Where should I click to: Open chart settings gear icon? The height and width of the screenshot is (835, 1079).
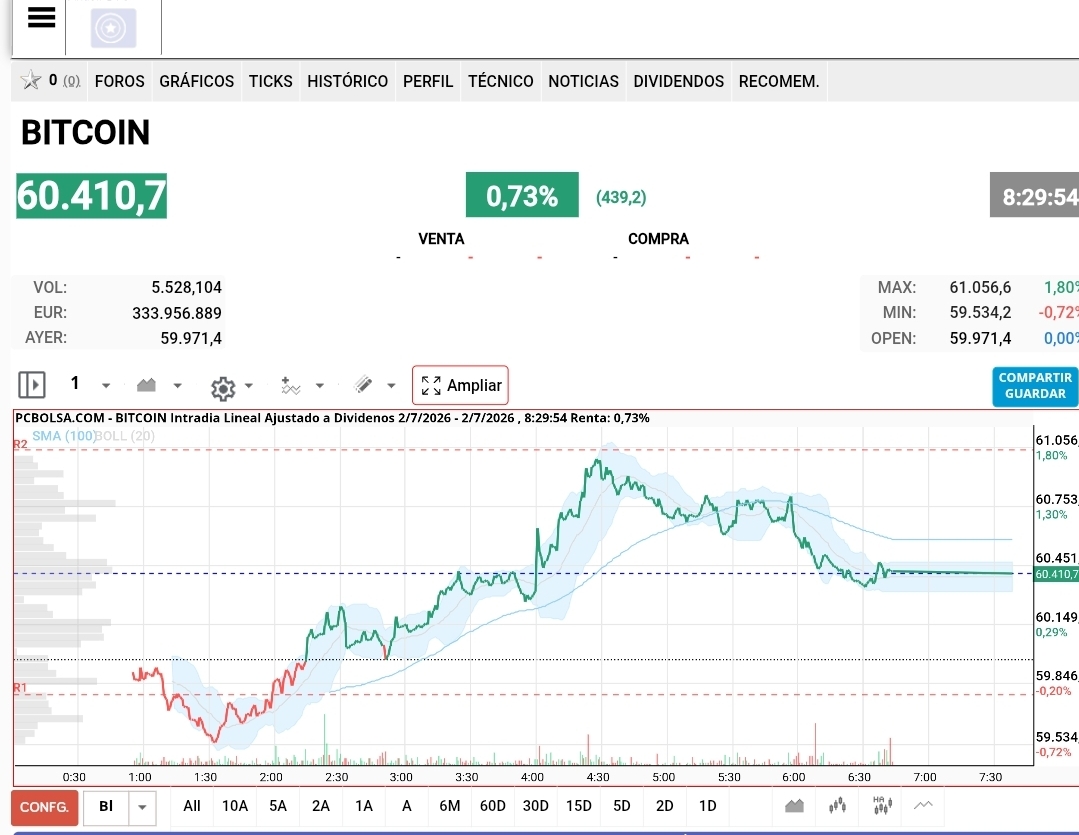click(x=223, y=388)
